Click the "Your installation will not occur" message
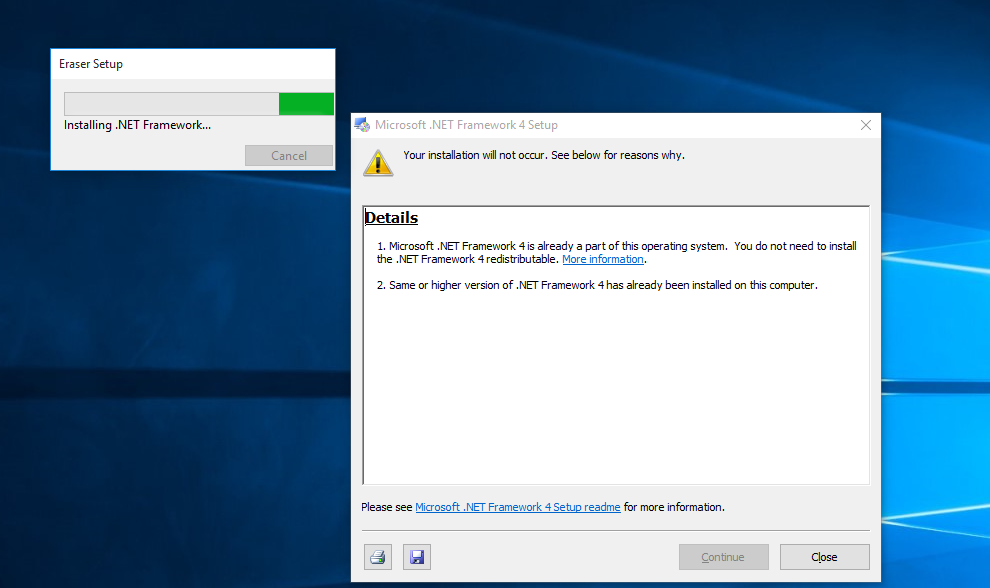 pyautogui.click(x=544, y=155)
